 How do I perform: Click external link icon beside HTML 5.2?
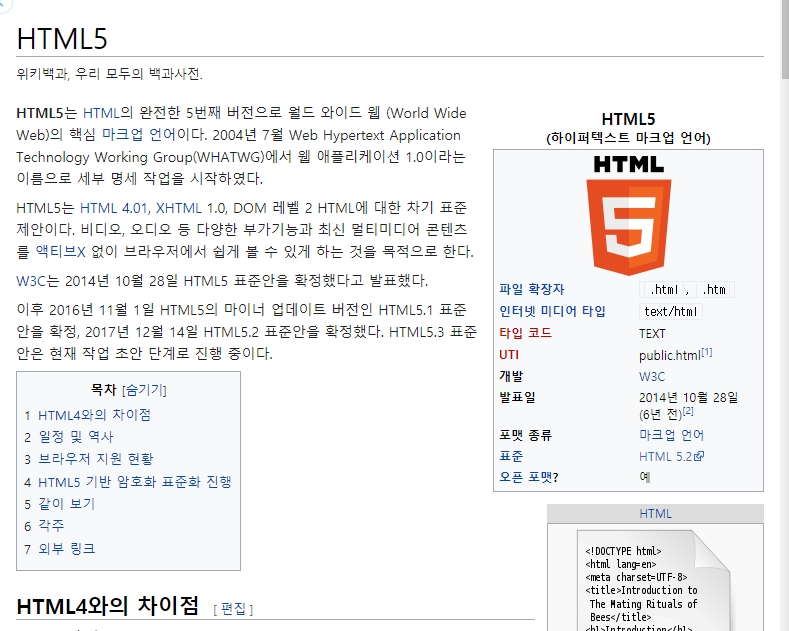click(x=699, y=456)
